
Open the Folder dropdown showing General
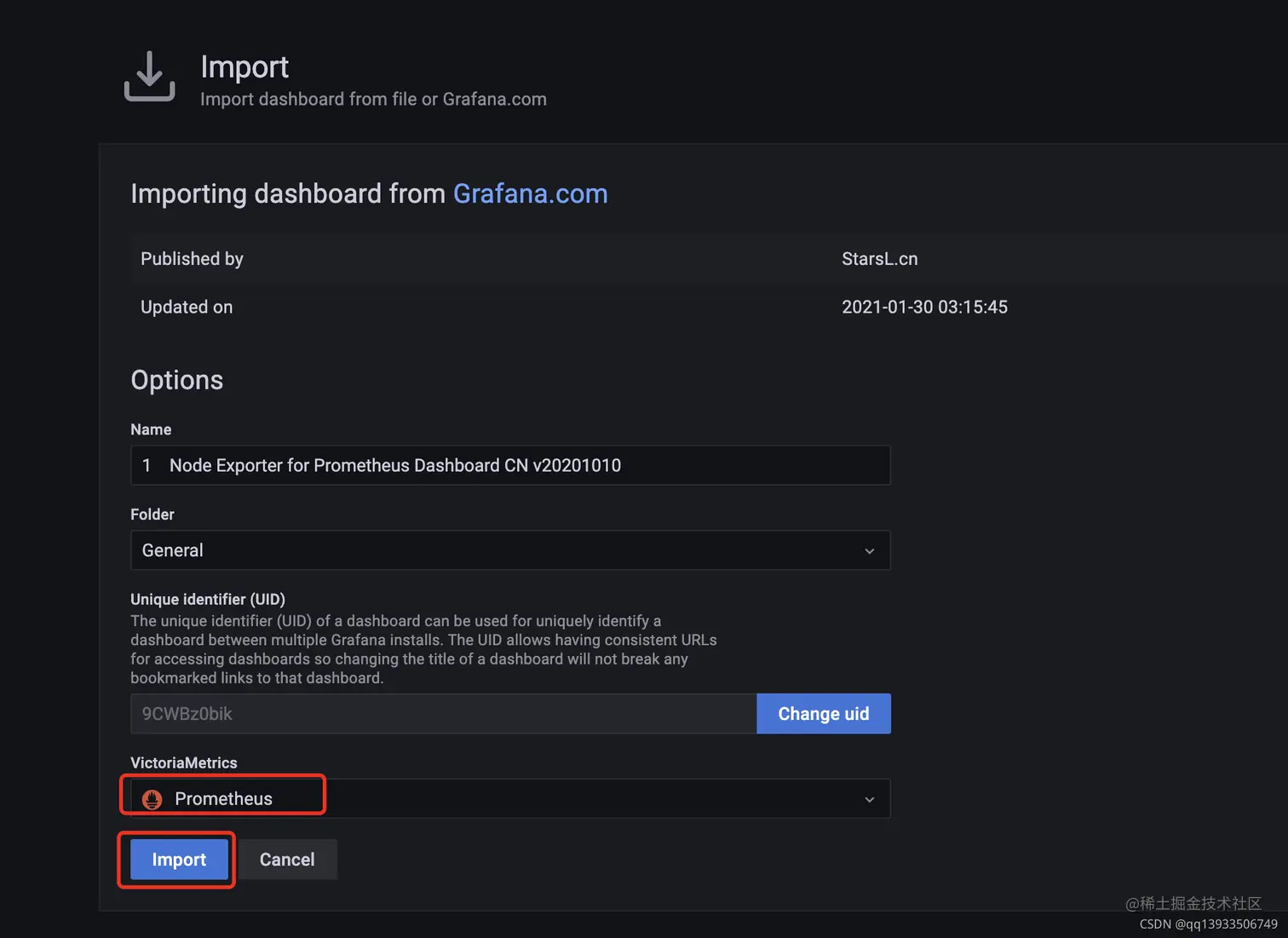(510, 550)
